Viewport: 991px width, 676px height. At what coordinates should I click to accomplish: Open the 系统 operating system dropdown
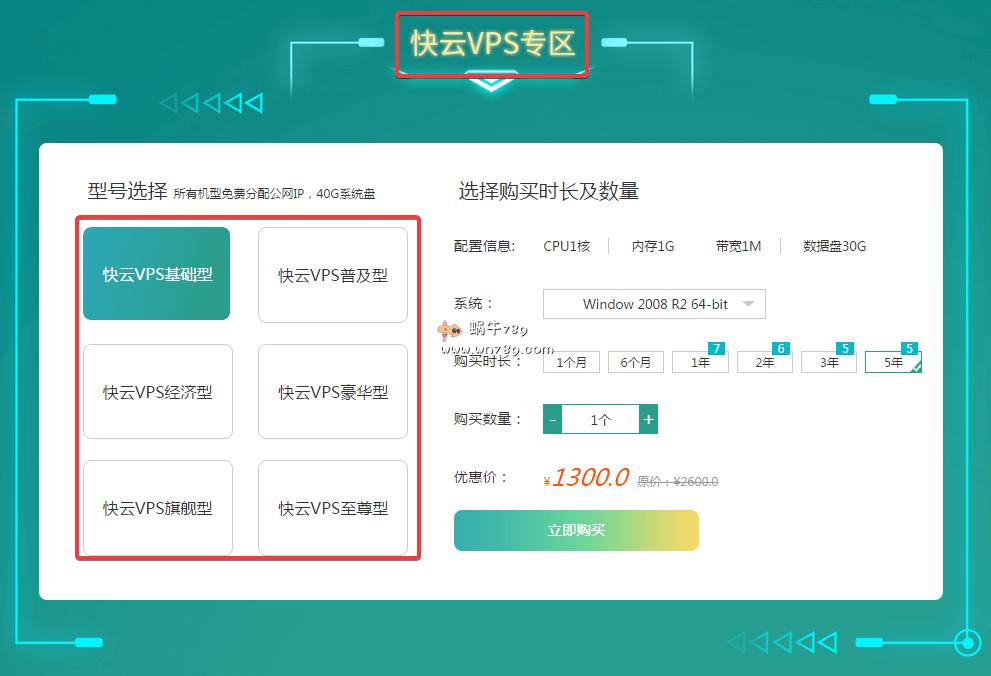coord(653,304)
